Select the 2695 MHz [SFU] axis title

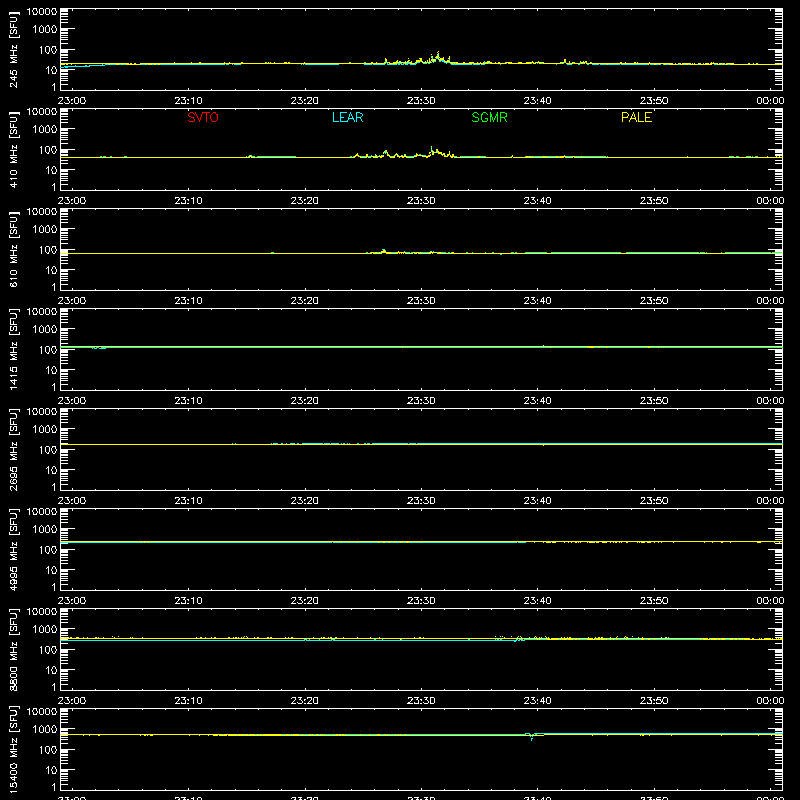(x=14, y=449)
